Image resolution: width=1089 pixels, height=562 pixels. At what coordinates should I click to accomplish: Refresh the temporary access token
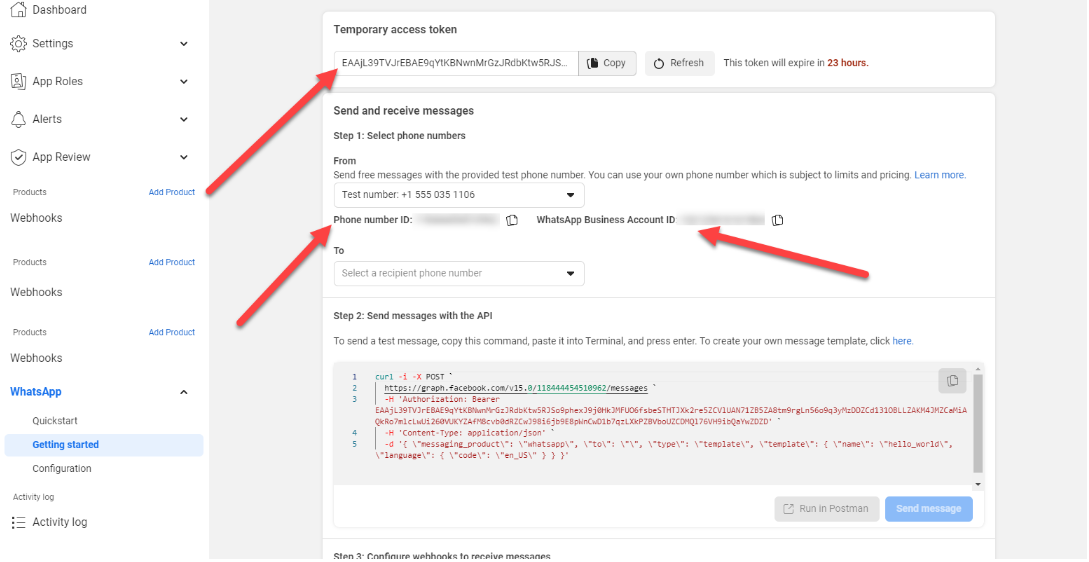[x=679, y=63]
